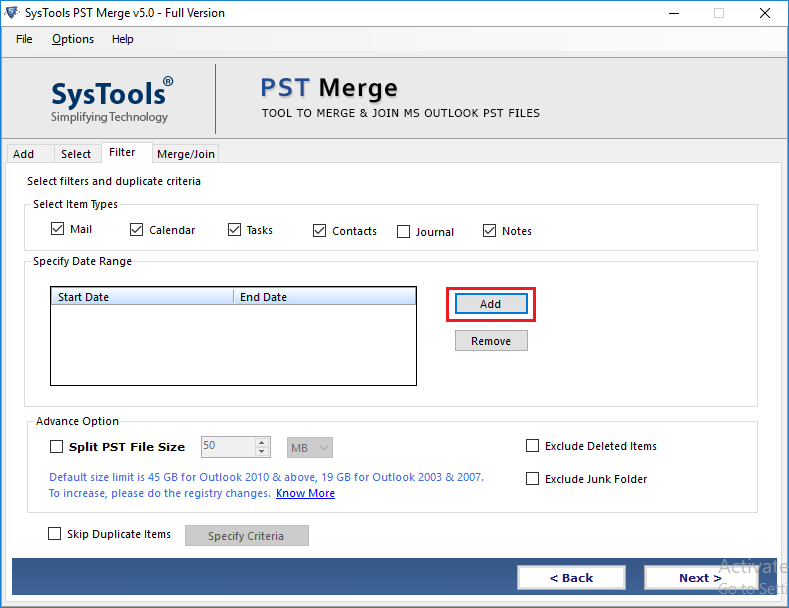Image resolution: width=789 pixels, height=608 pixels.
Task: Open the Options menu
Action: pyautogui.click(x=73, y=39)
